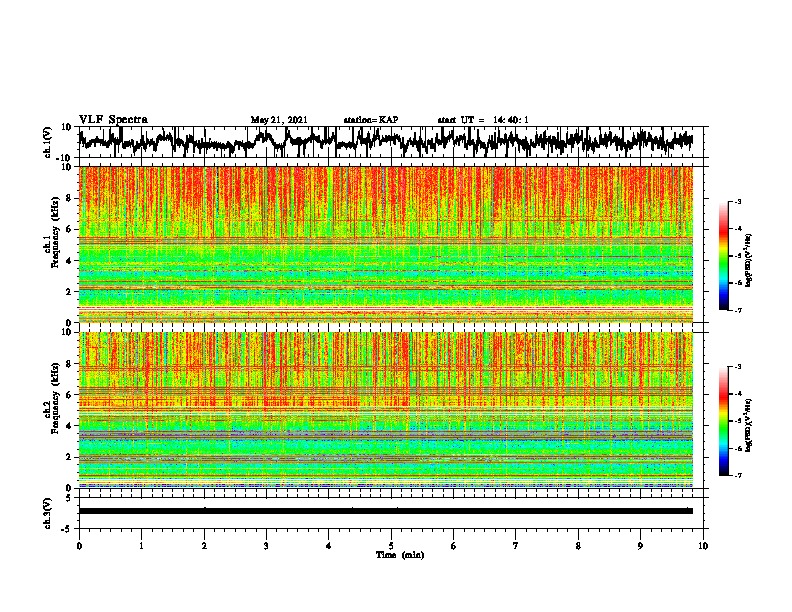The width and height of the screenshot is (792, 612).
Task: Click the "Time (min)" axis label
Action: 400,555
